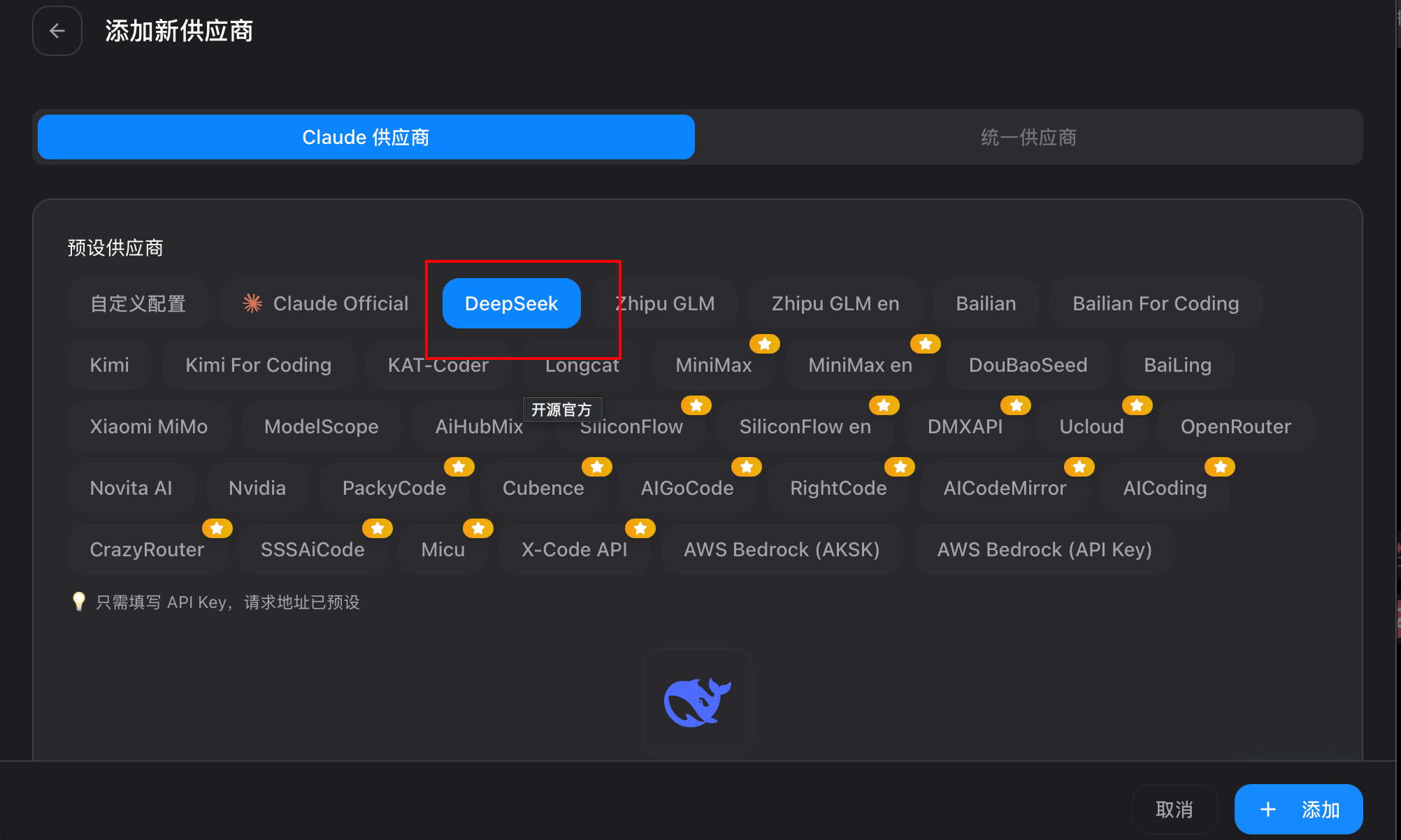Pick the AWS Bedrock (AKSK) preset
Image resolution: width=1401 pixels, height=840 pixels.
click(x=781, y=549)
